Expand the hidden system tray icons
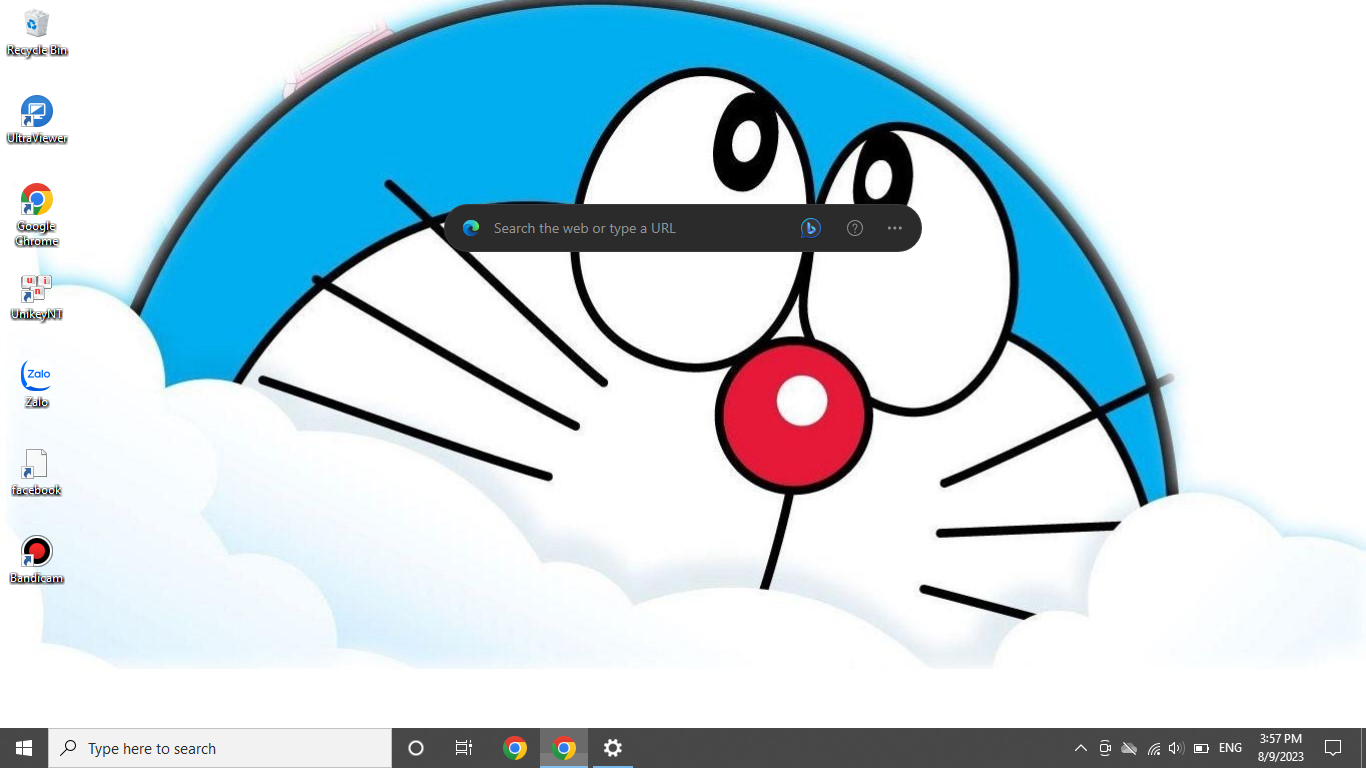Image resolution: width=1366 pixels, height=768 pixels. (x=1081, y=748)
